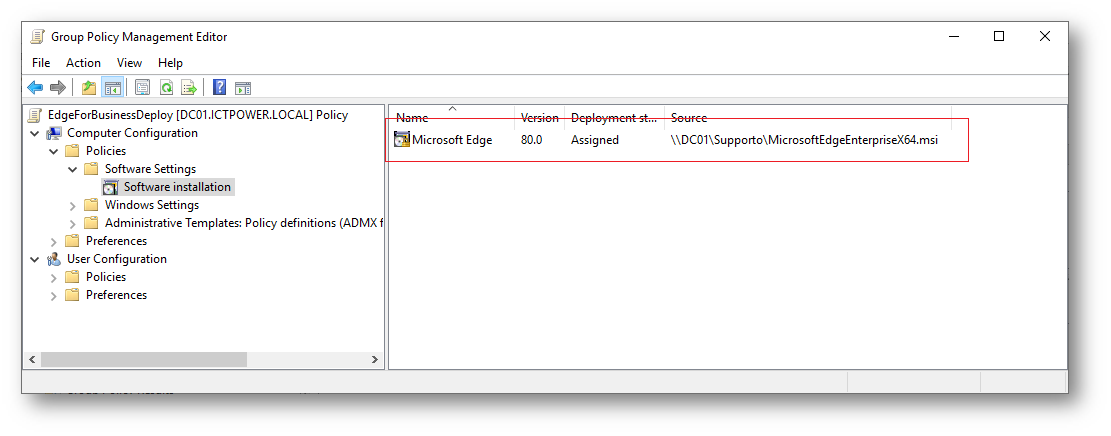This screenshot has height=436, width=1111.
Task: Click the Software Settings folder icon
Action: tap(91, 169)
